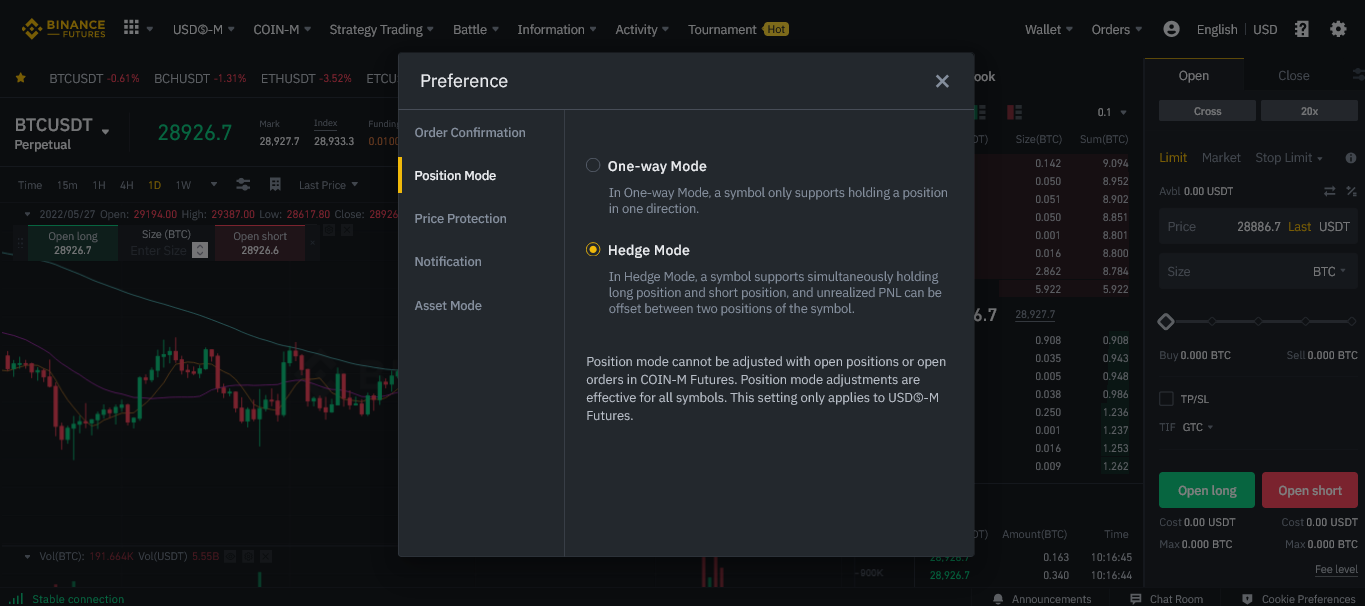Select the 1H chart interval
This screenshot has height=606, width=1365.
pyautogui.click(x=99, y=185)
